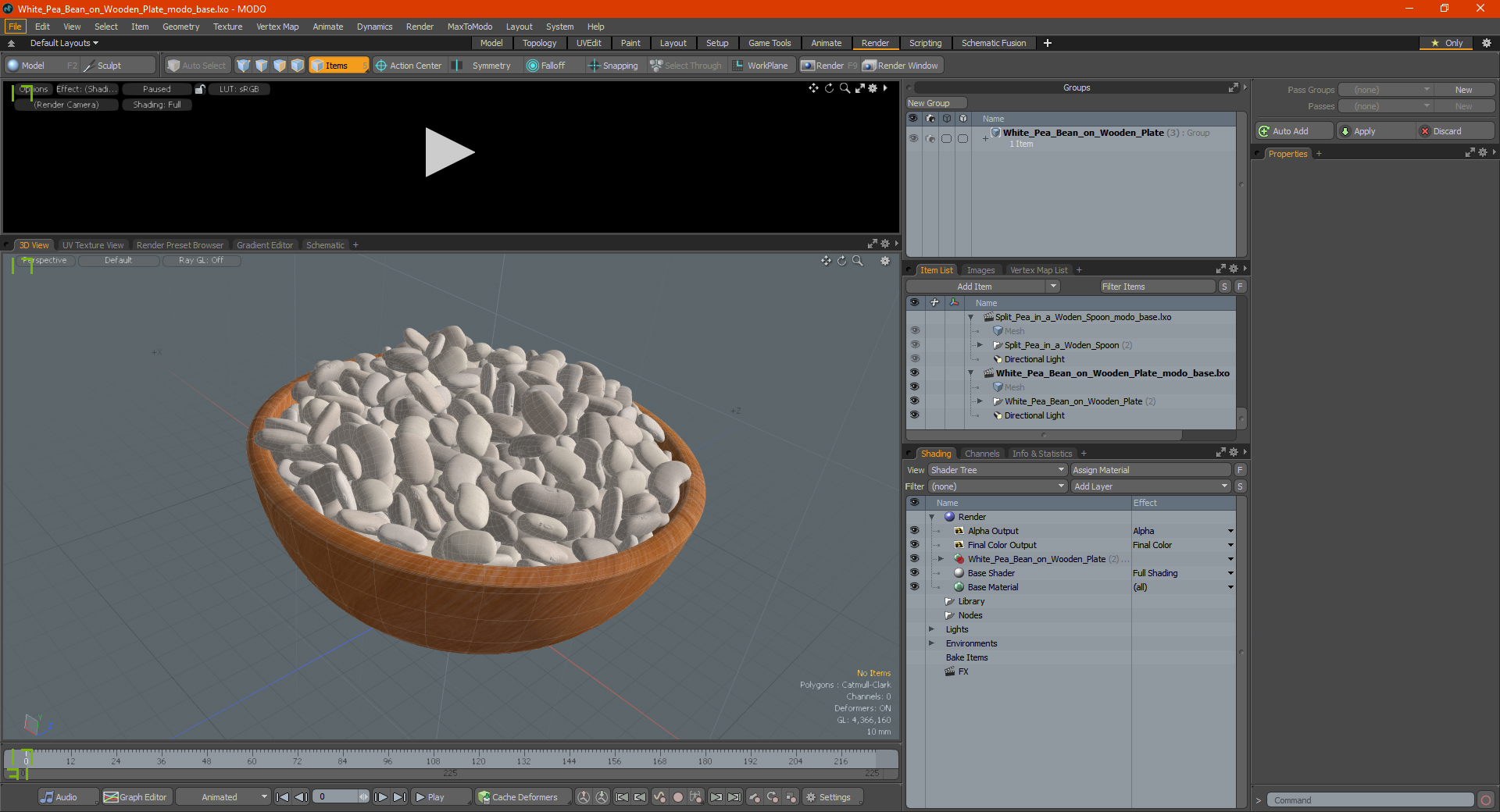Switch to Schematic tab
Screen dimensions: 1500x812
coord(325,245)
